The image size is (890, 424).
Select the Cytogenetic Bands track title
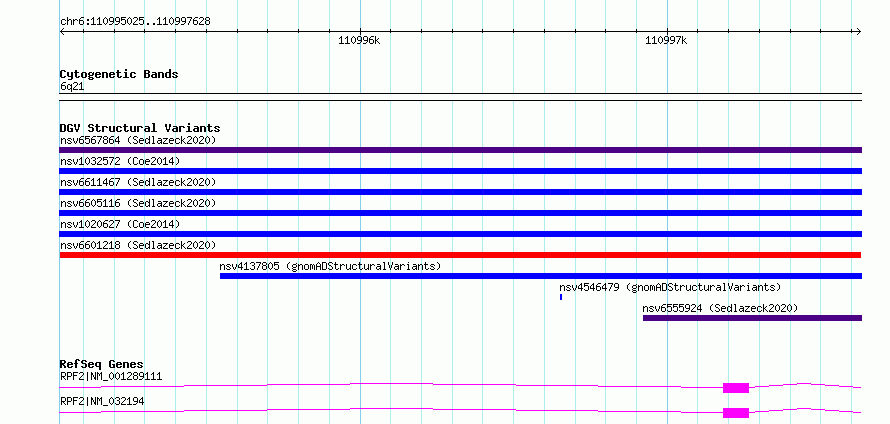[x=119, y=74]
